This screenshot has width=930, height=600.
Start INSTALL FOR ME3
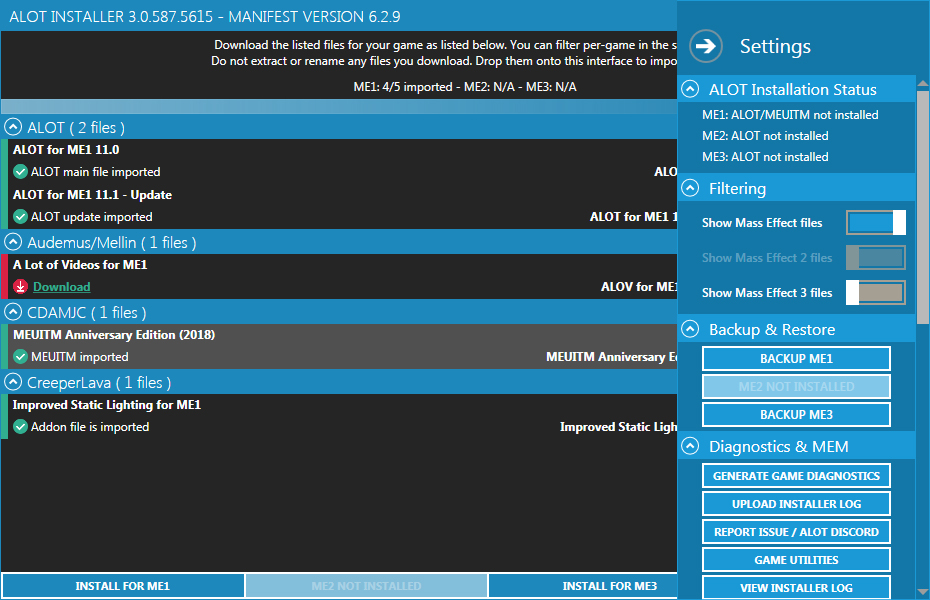coord(582,586)
